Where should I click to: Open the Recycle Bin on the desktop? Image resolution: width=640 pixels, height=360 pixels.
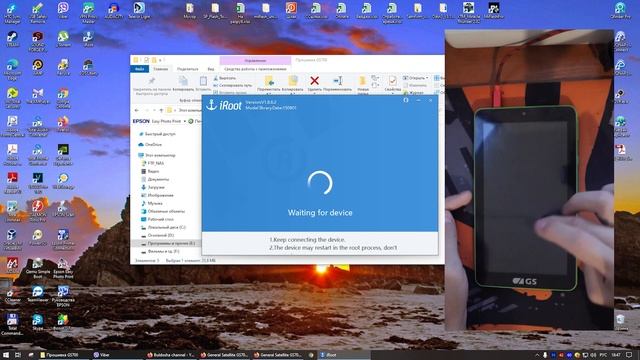620,322
